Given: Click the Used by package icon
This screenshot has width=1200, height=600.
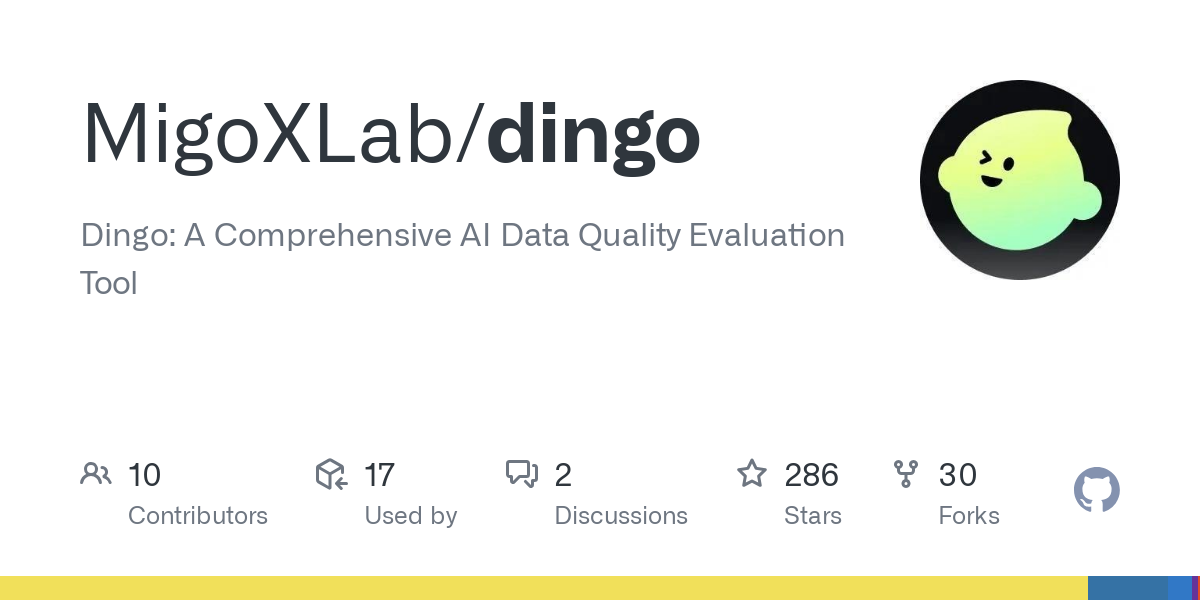Looking at the screenshot, I should point(331,474).
